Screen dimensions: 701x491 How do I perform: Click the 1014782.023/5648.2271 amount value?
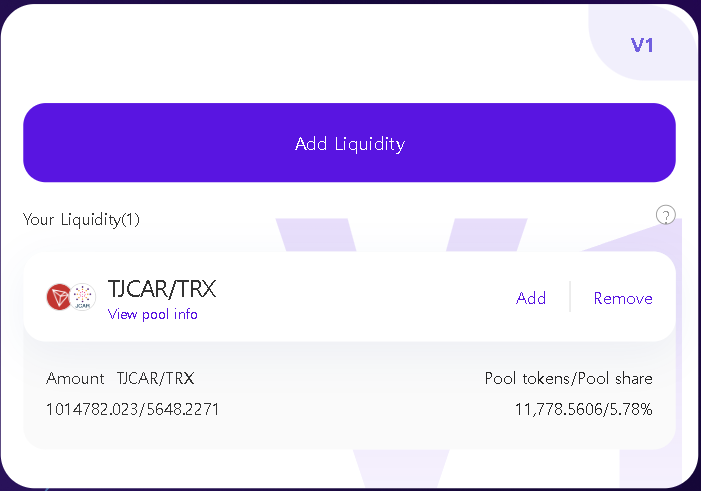click(132, 409)
